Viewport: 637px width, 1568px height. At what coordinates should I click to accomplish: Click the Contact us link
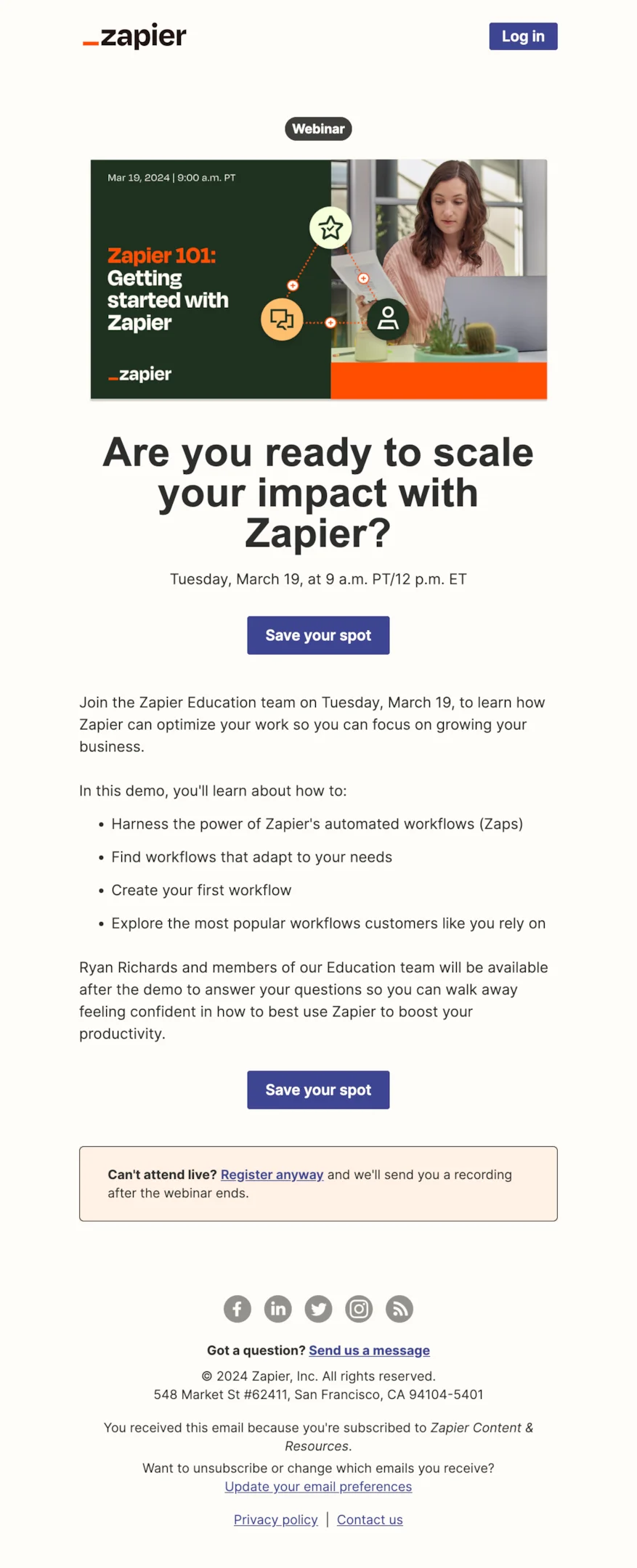[x=369, y=1519]
